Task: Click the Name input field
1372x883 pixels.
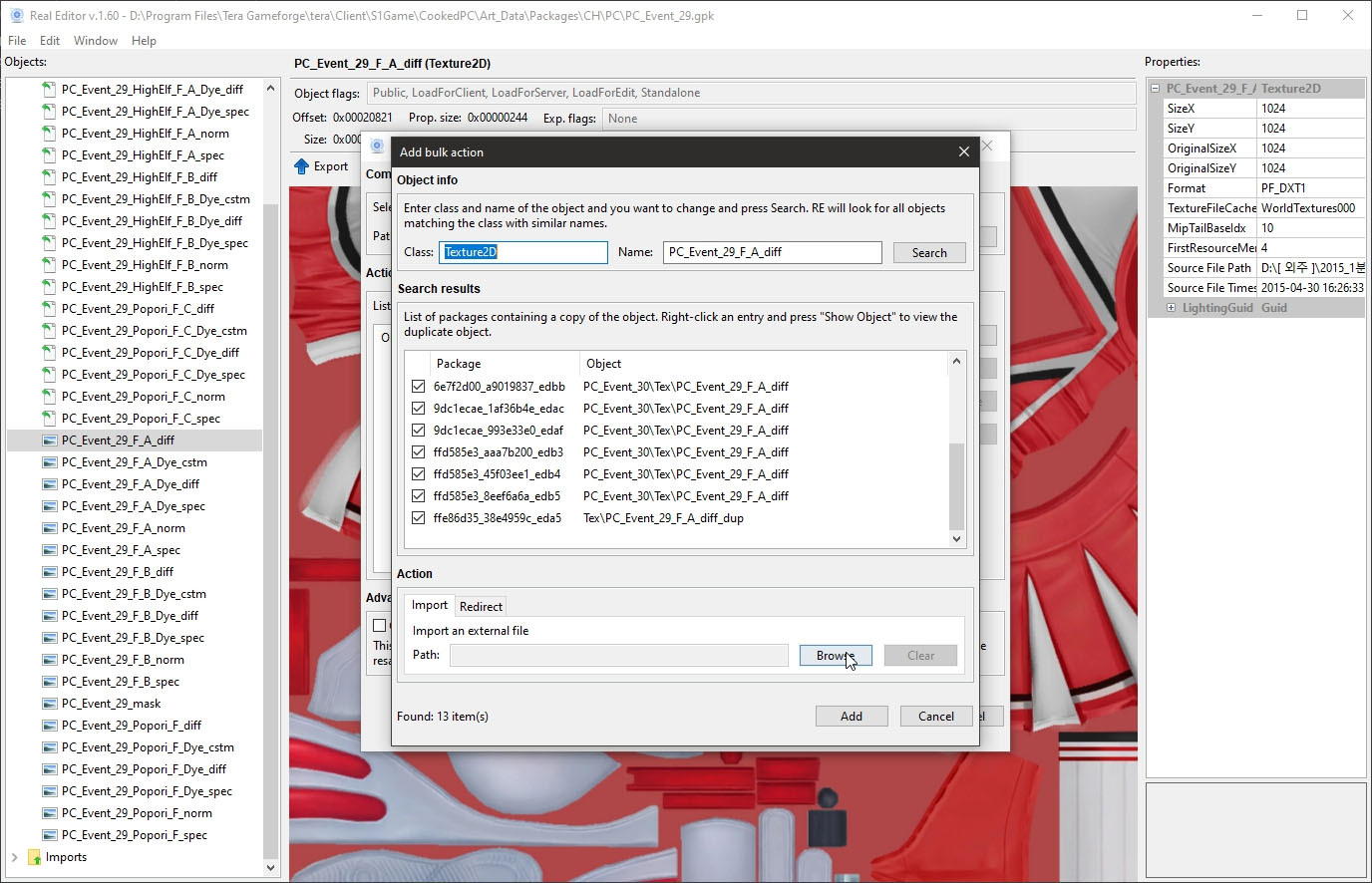Action: [x=772, y=252]
